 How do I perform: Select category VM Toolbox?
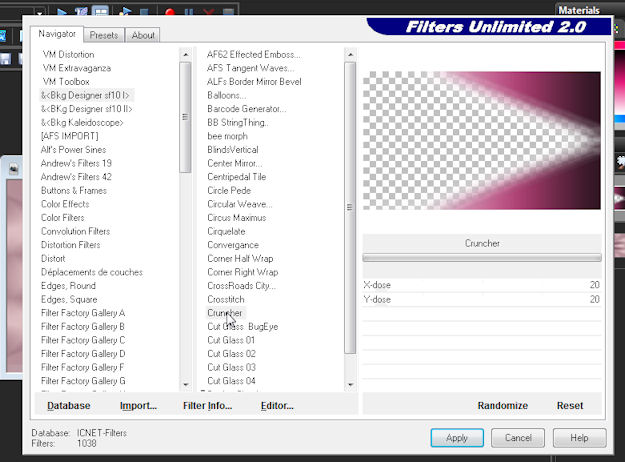pyautogui.click(x=66, y=82)
